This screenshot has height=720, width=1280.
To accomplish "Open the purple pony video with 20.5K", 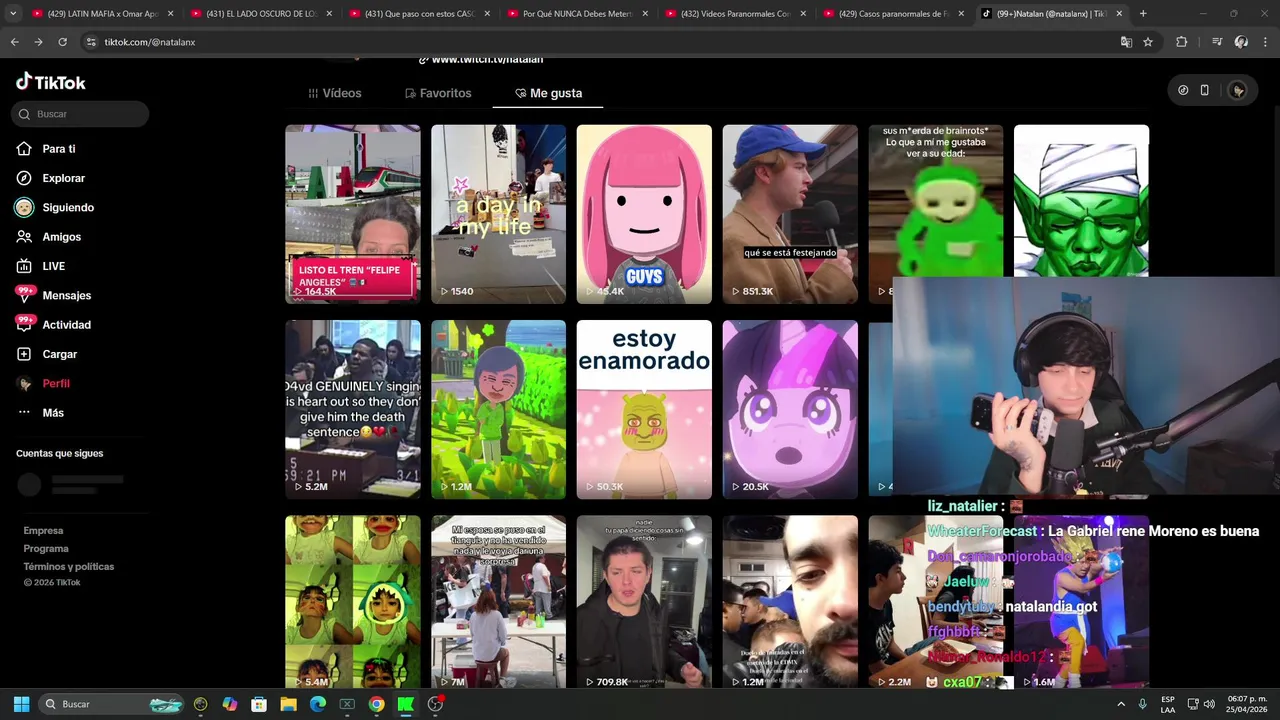I will coord(790,410).
